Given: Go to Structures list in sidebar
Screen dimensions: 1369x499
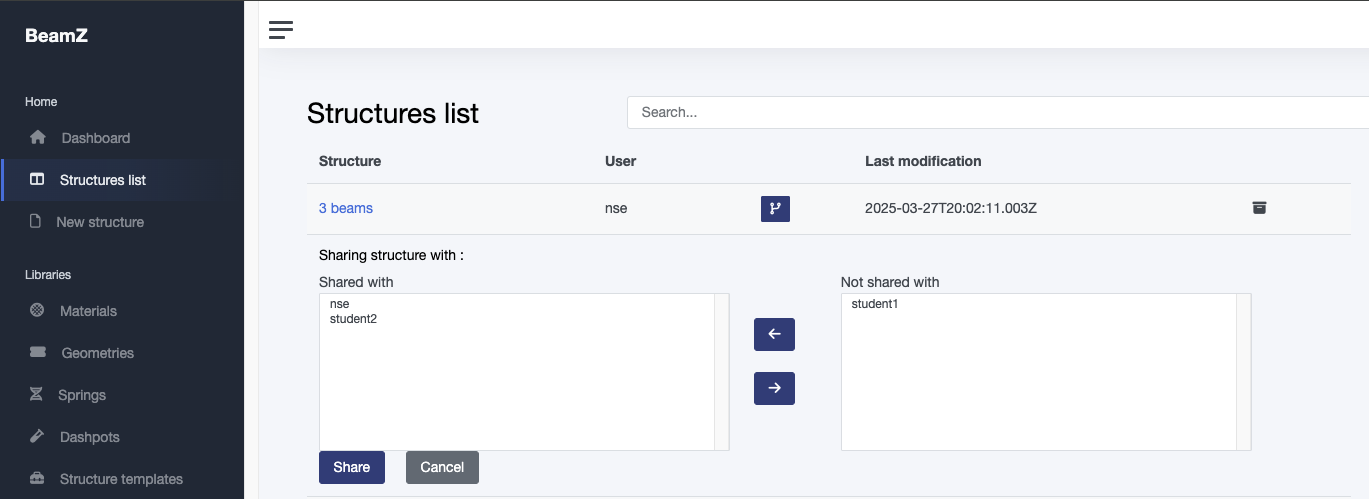Looking at the screenshot, I should click(x=102, y=180).
